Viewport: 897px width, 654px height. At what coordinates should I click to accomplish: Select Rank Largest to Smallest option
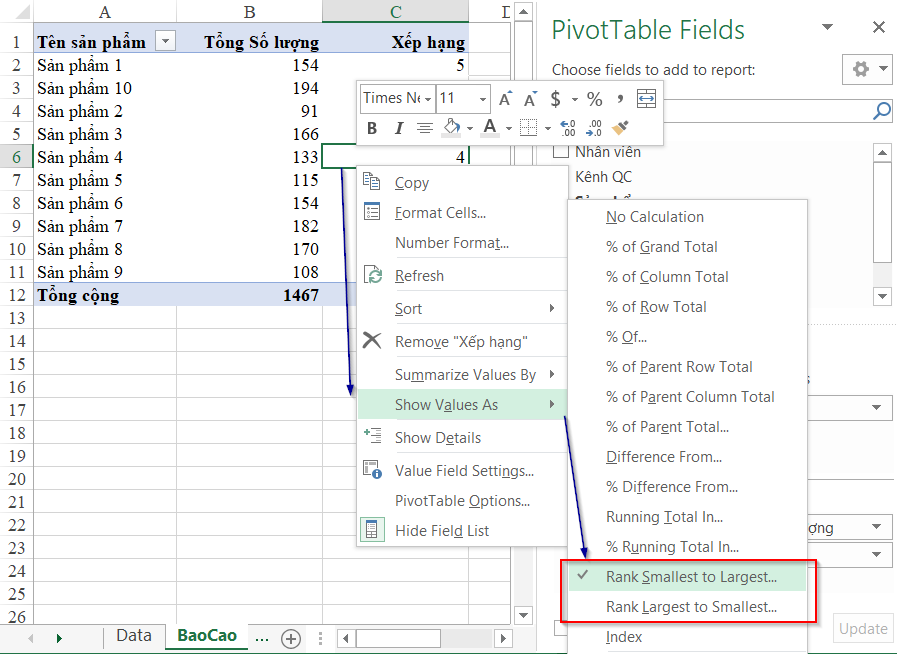(691, 607)
